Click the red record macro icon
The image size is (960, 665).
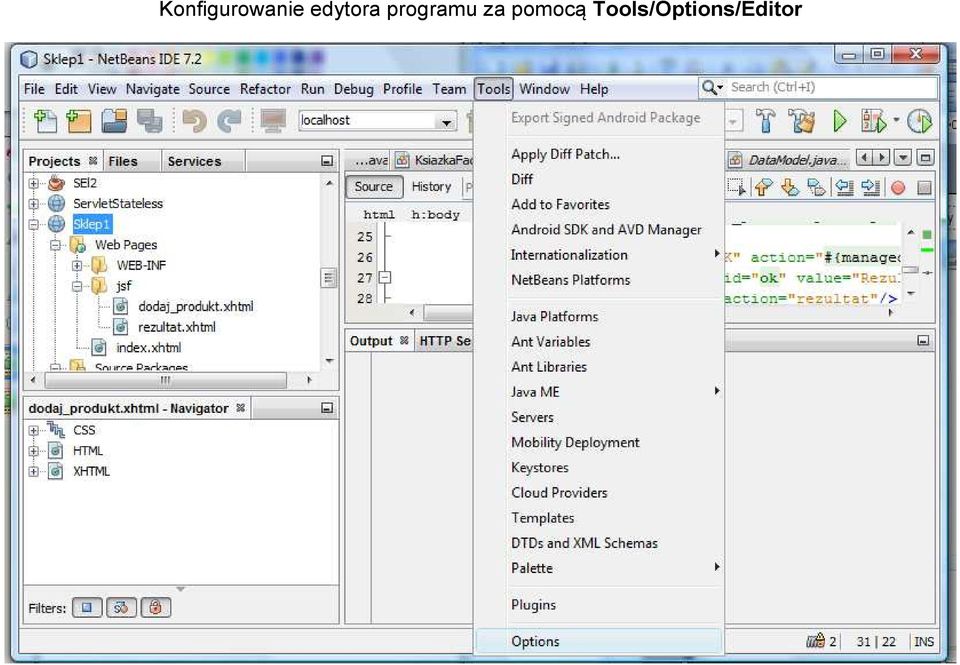point(898,187)
